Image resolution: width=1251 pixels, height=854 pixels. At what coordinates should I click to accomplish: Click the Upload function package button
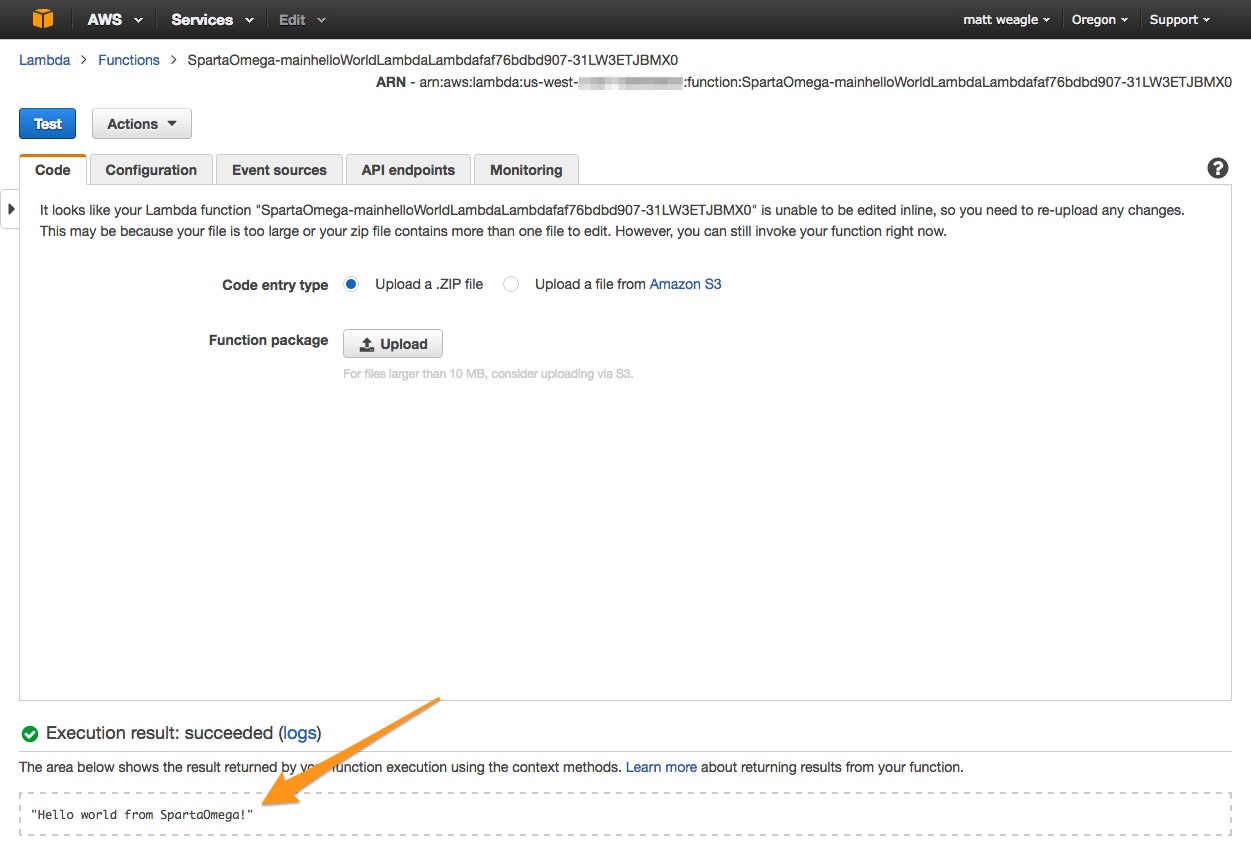tap(393, 344)
